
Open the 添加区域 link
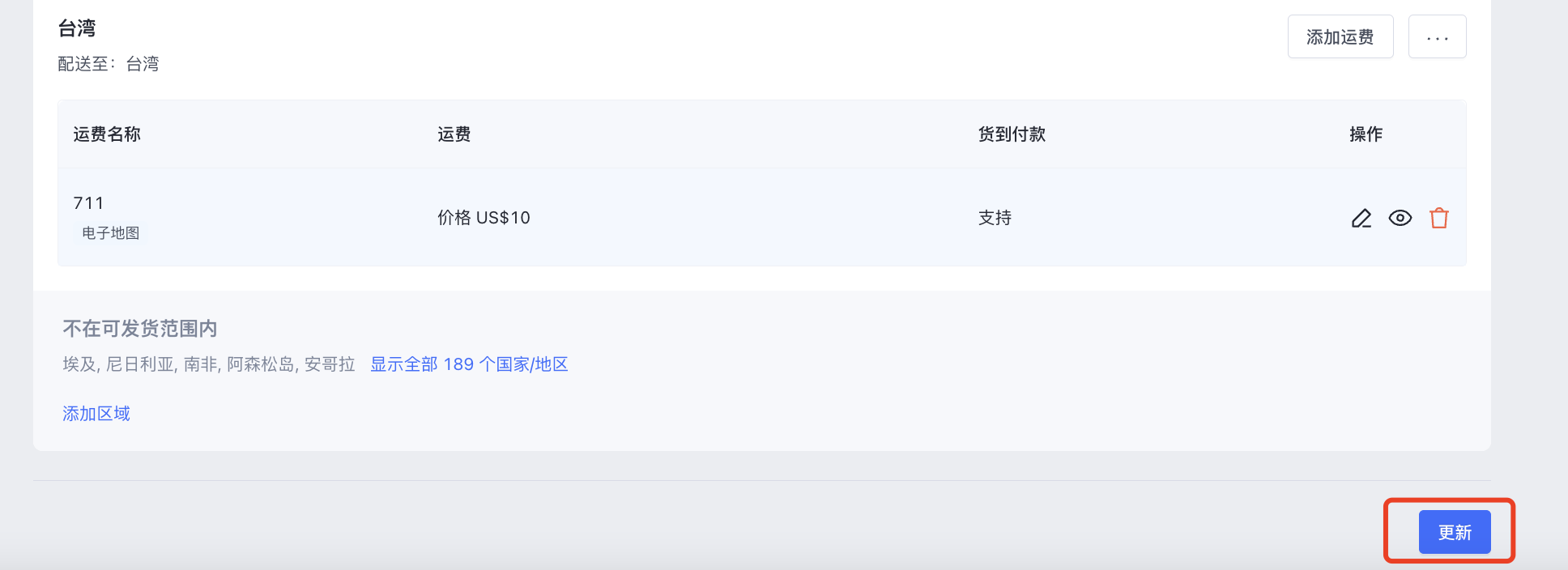(96, 414)
